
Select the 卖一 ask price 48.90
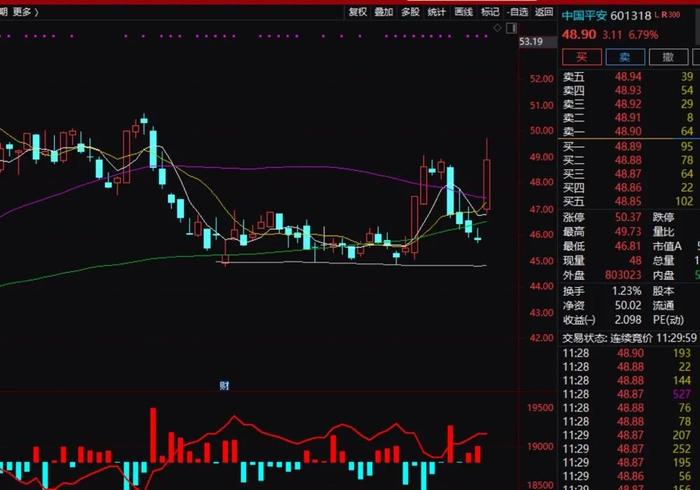[628, 132]
